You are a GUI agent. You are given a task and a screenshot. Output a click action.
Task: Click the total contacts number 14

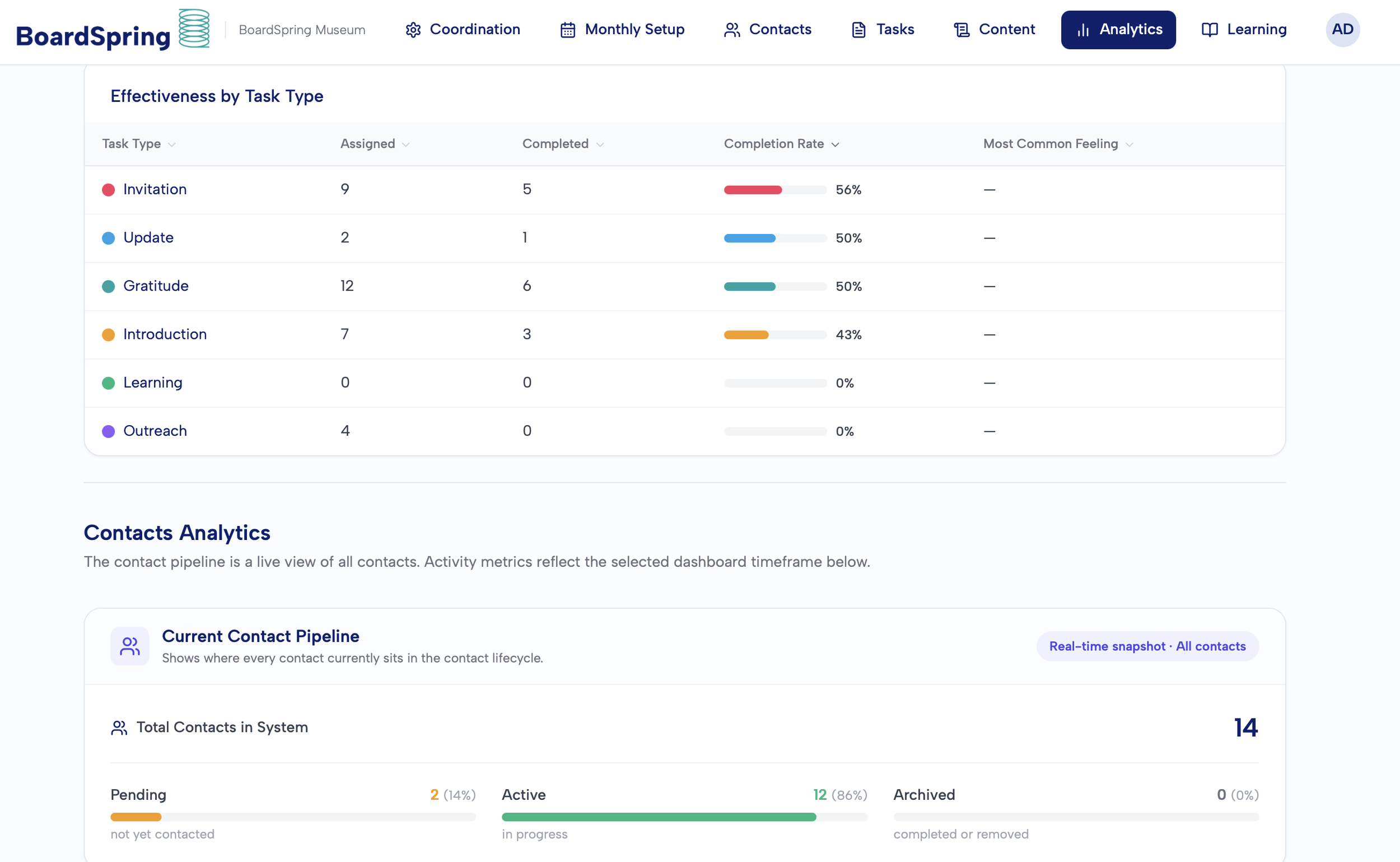1246,728
